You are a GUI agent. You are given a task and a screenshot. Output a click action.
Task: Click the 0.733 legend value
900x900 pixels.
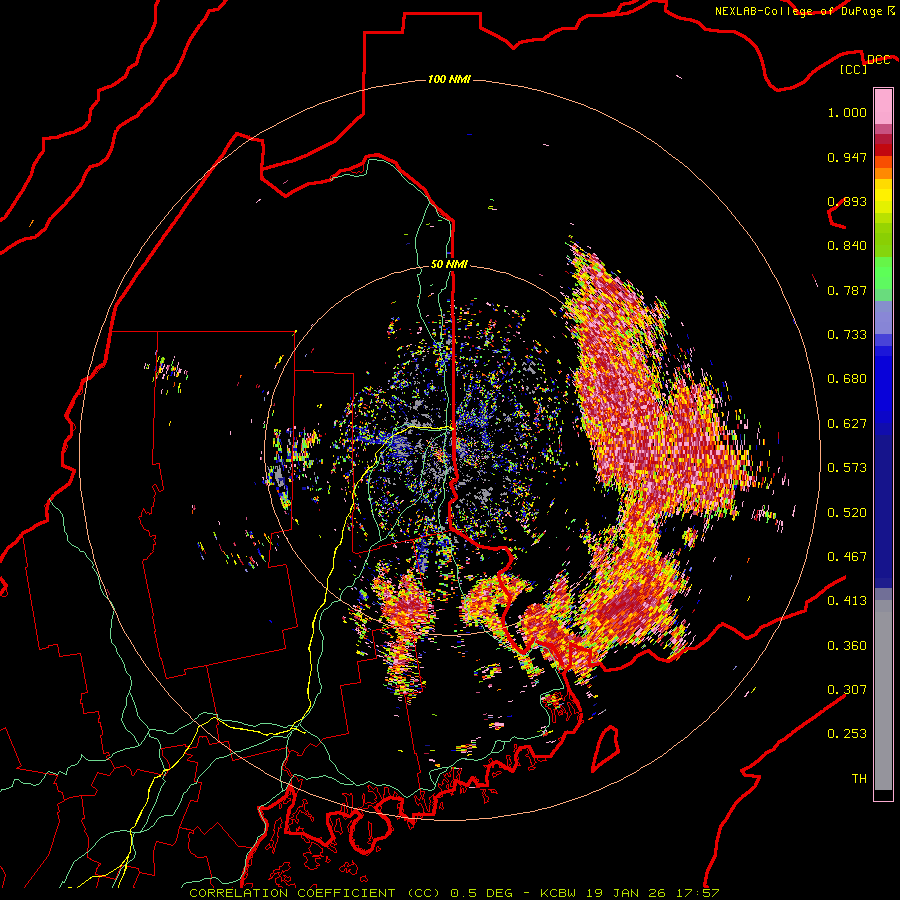(x=847, y=335)
